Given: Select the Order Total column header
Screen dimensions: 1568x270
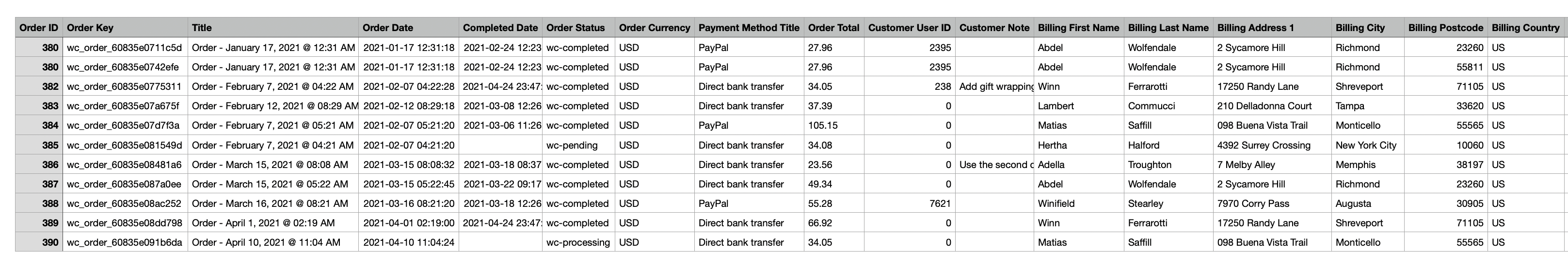Looking at the screenshot, I should point(833,27).
